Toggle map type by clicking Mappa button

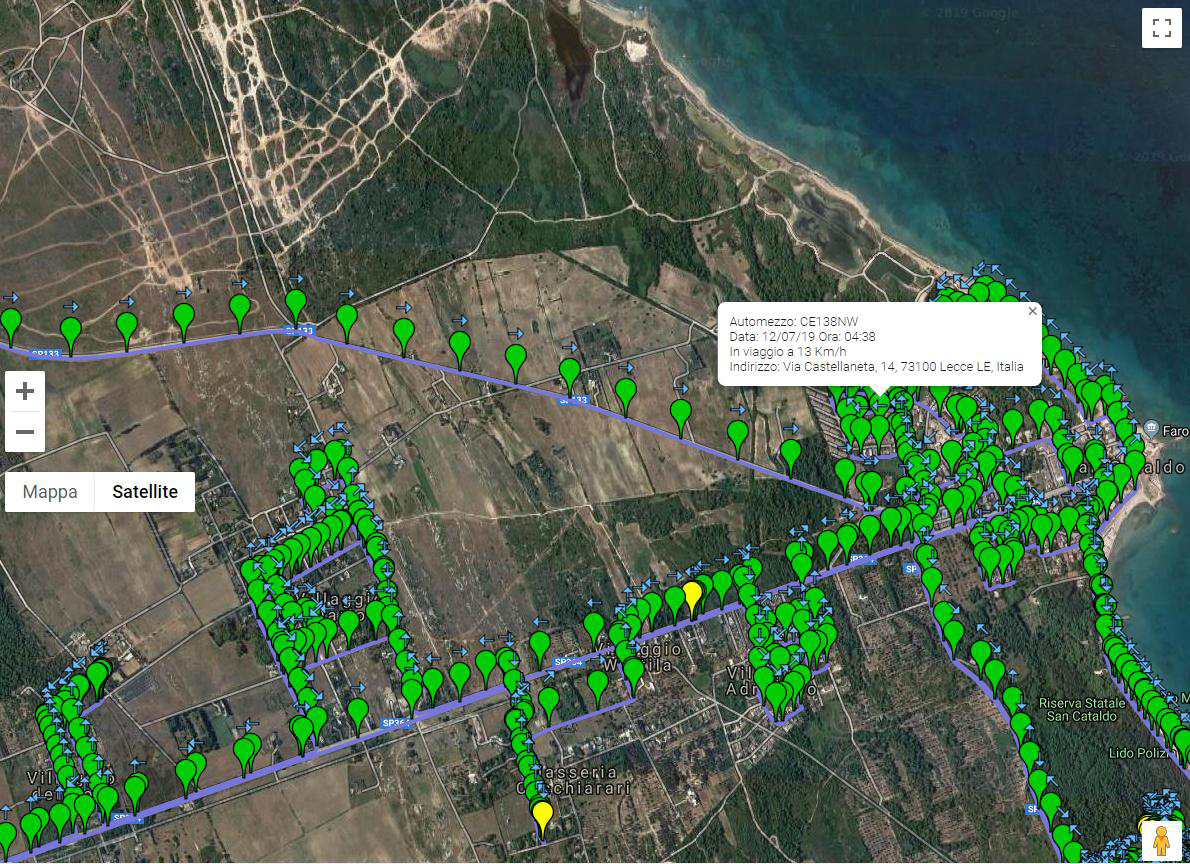49,492
